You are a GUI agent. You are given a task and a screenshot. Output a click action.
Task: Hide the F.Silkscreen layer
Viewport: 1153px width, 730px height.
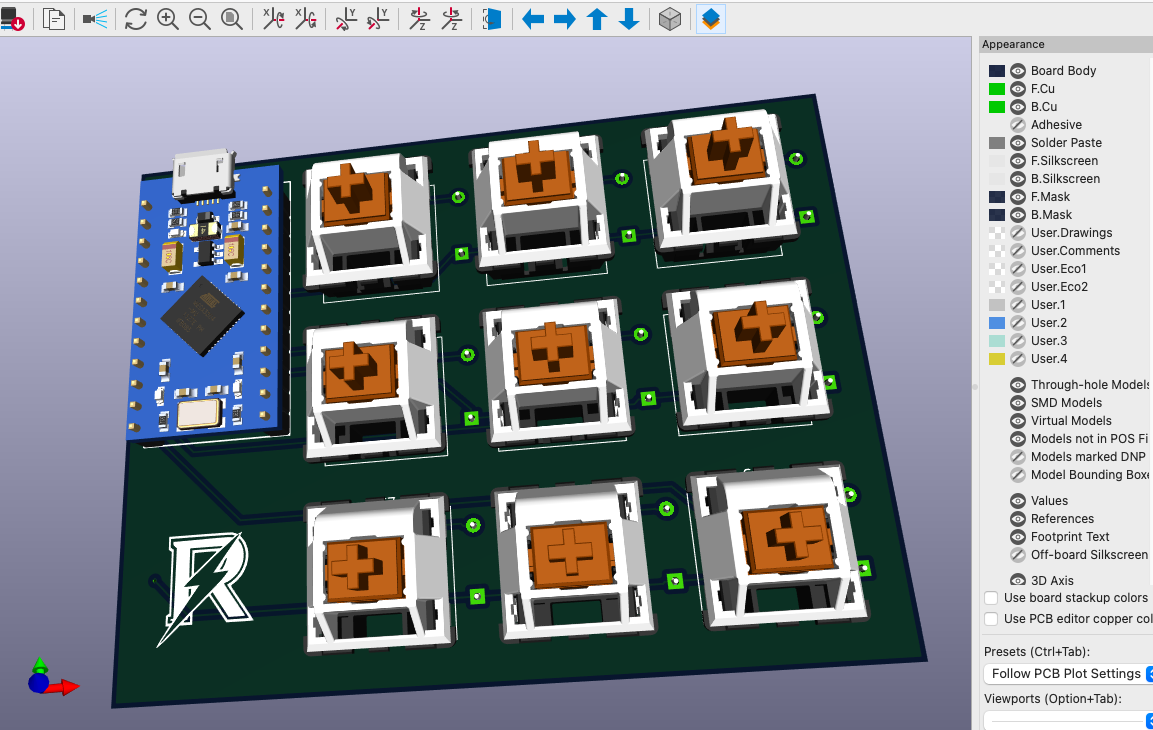1017,160
